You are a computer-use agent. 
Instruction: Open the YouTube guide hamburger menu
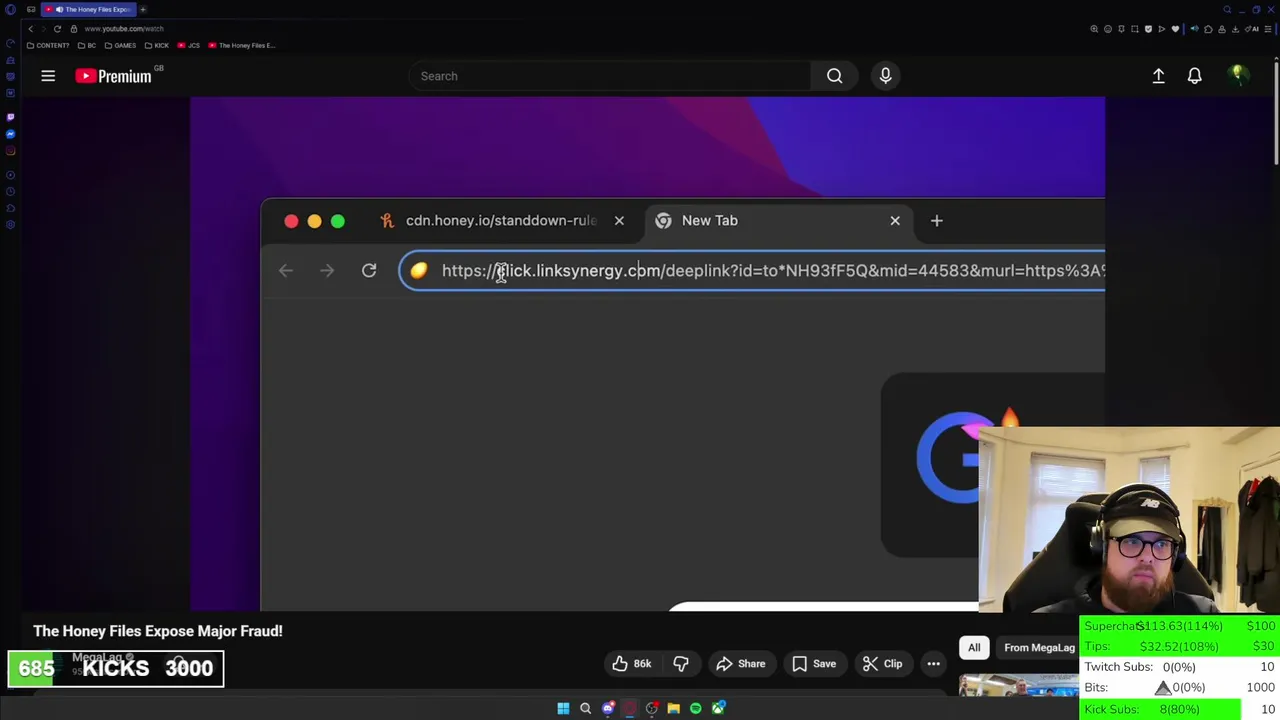pyautogui.click(x=48, y=76)
